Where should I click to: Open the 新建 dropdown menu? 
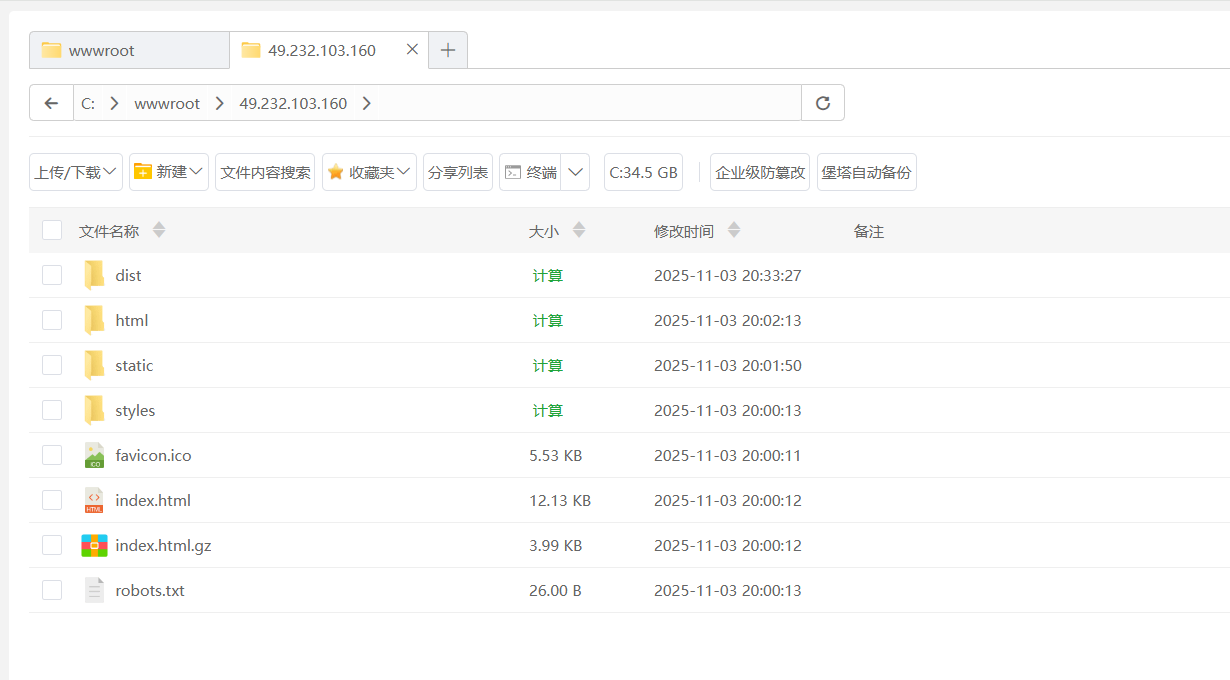point(169,172)
